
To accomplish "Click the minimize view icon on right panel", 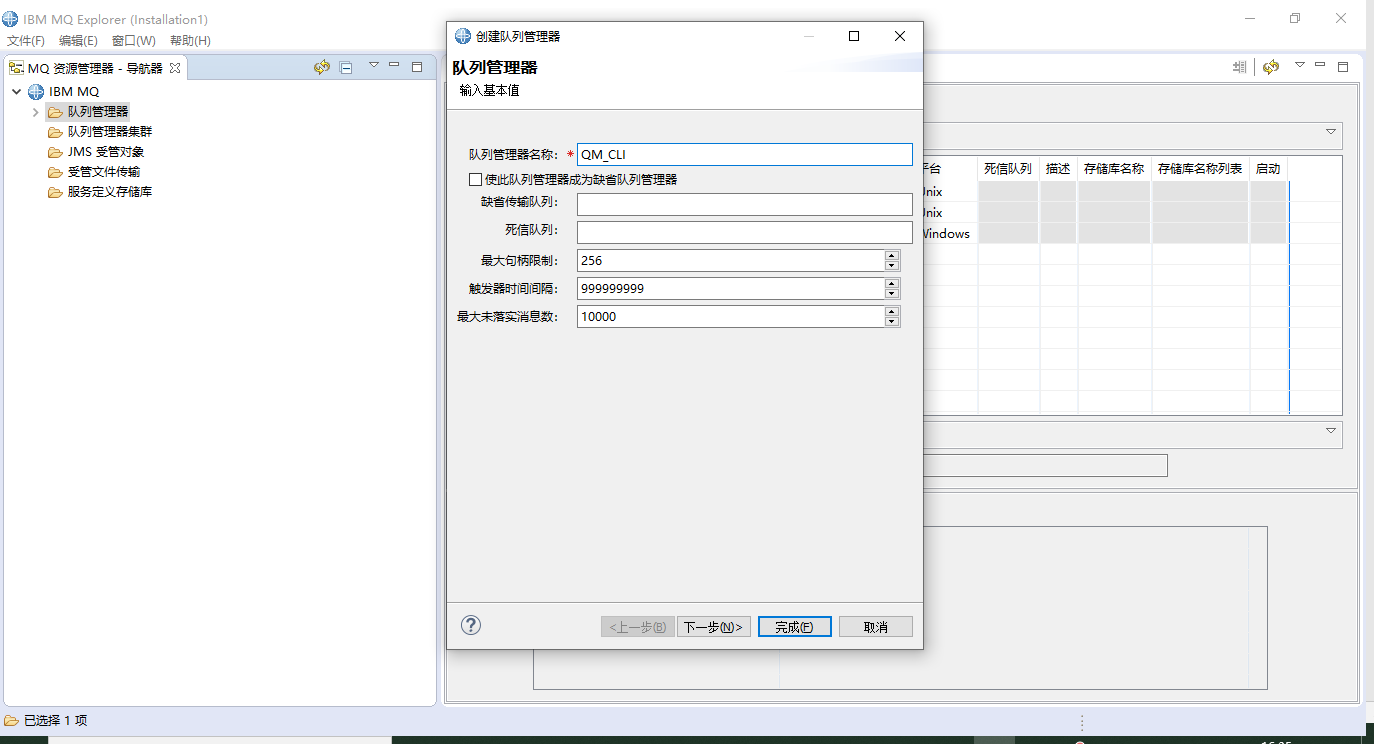I will tap(1320, 66).
